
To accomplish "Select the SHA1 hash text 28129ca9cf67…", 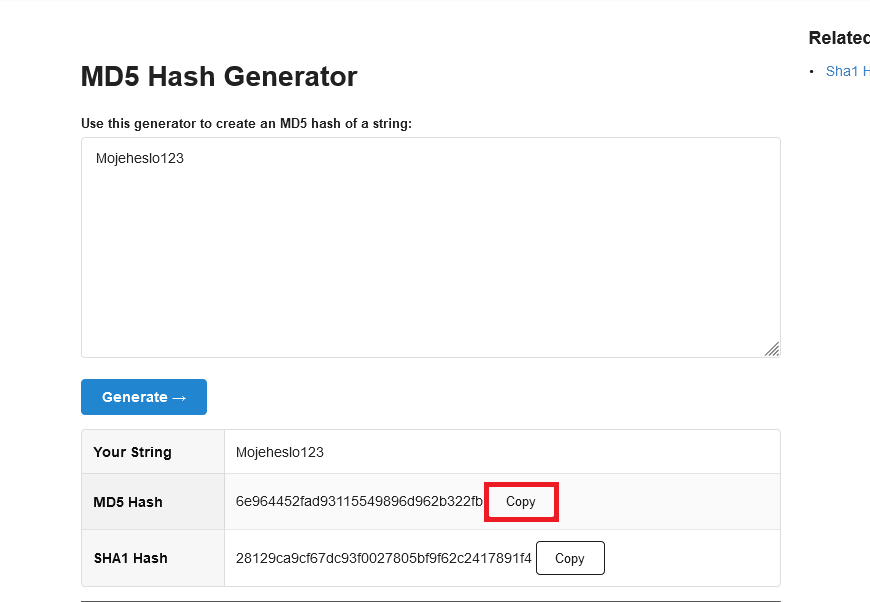I will (383, 558).
